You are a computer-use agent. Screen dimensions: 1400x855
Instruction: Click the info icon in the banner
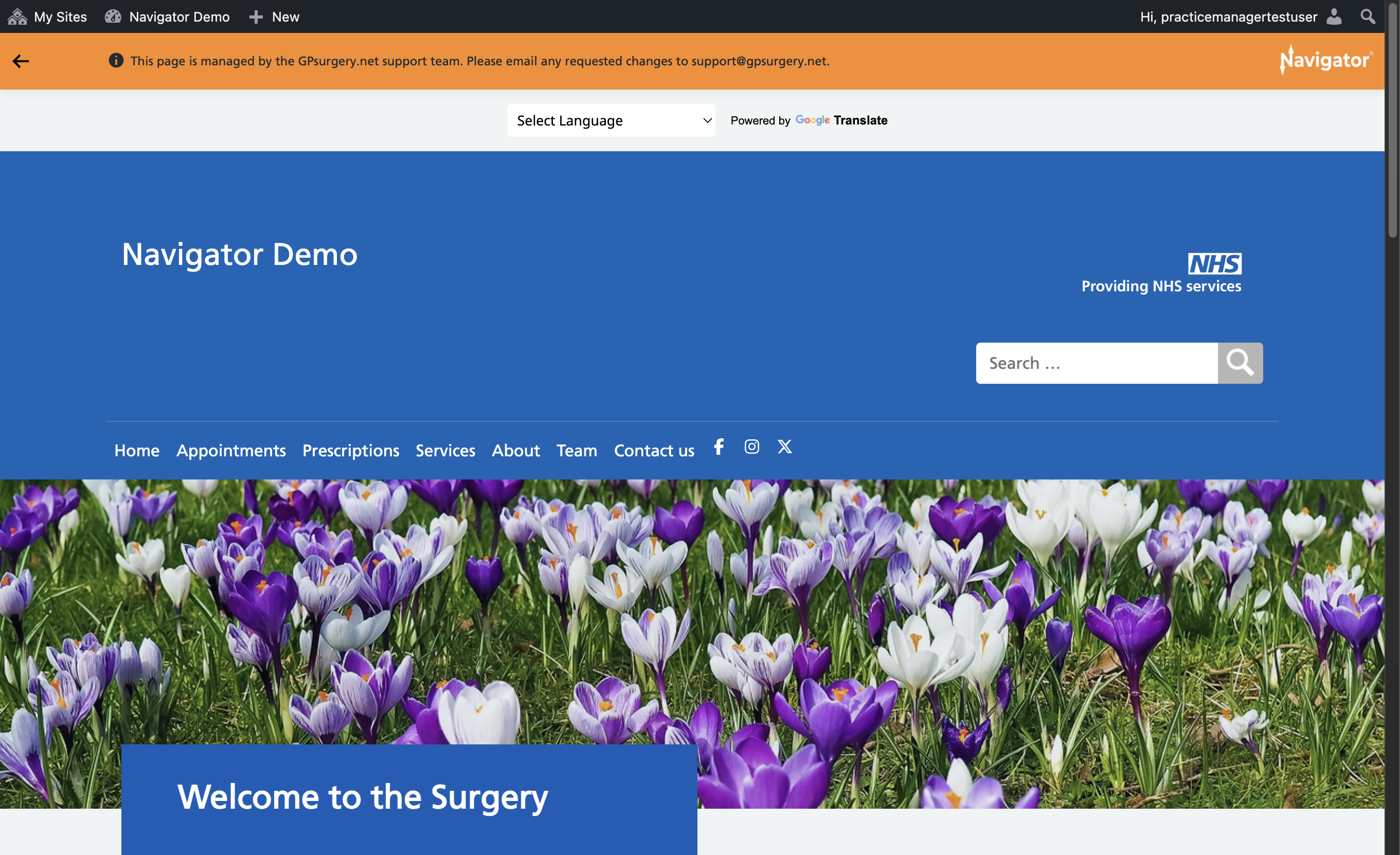pos(116,60)
